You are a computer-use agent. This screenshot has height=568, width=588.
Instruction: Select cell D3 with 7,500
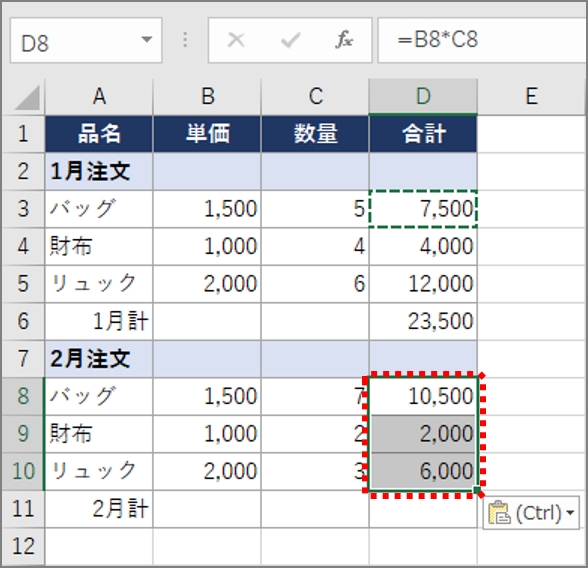click(423, 209)
